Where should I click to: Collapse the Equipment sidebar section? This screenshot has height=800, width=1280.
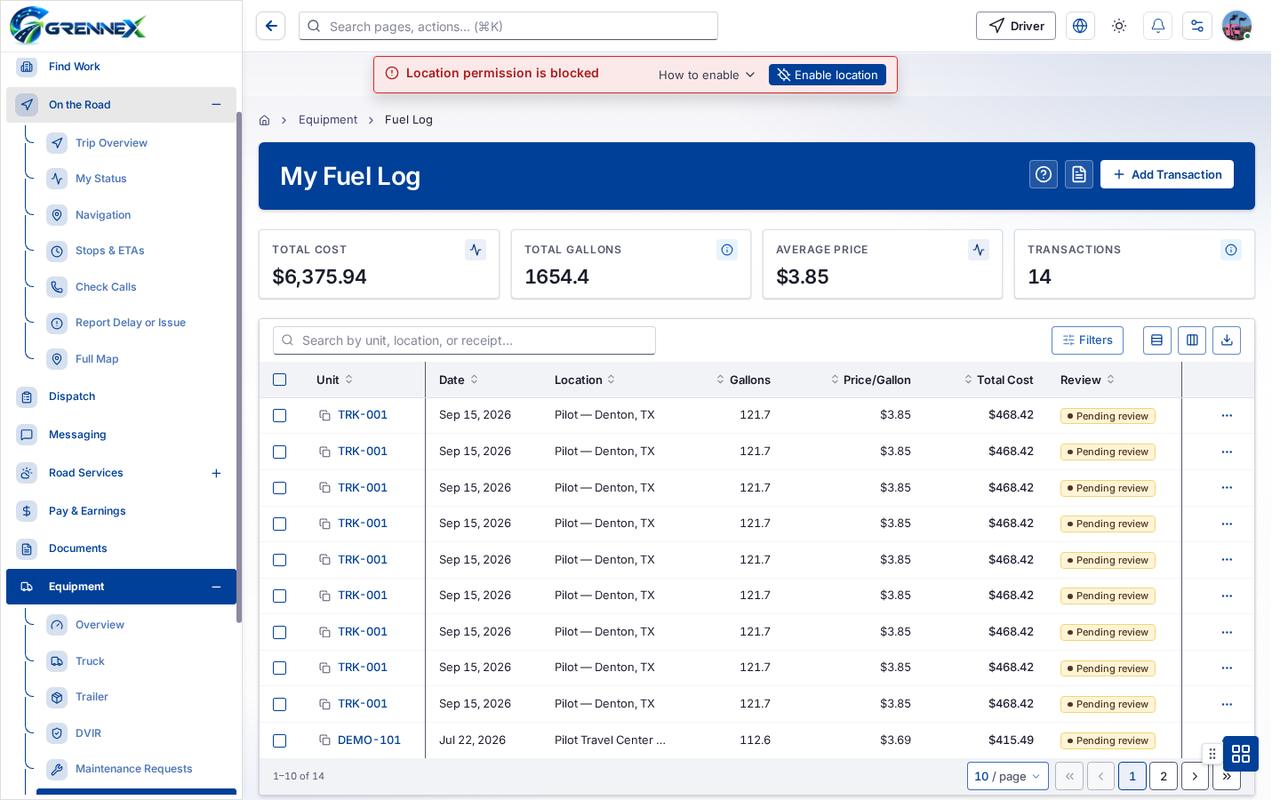[216, 587]
